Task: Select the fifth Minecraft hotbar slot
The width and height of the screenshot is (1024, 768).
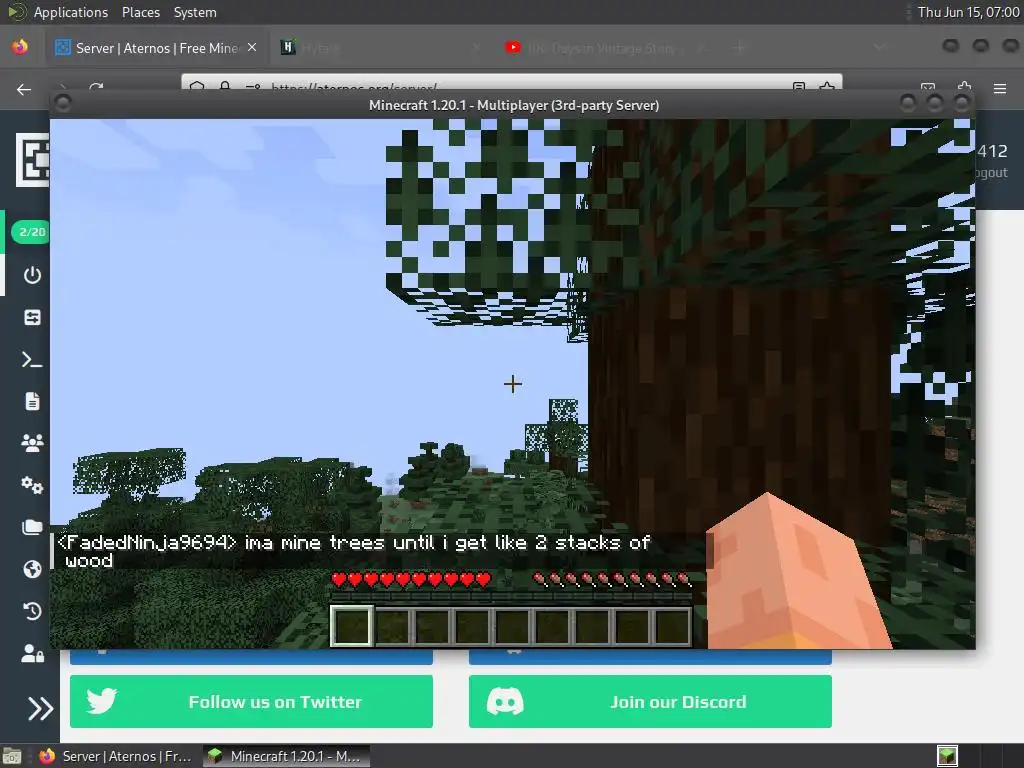Action: (512, 626)
